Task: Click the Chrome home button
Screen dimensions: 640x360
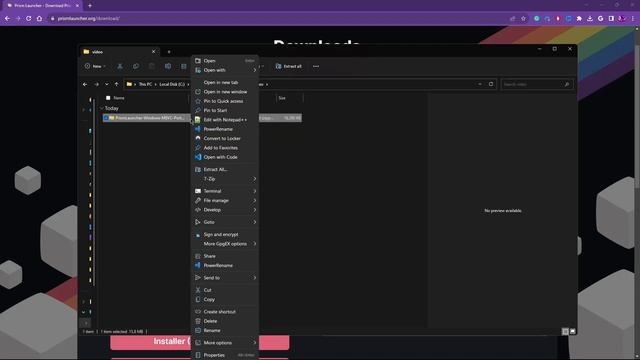Action: [x=40, y=18]
